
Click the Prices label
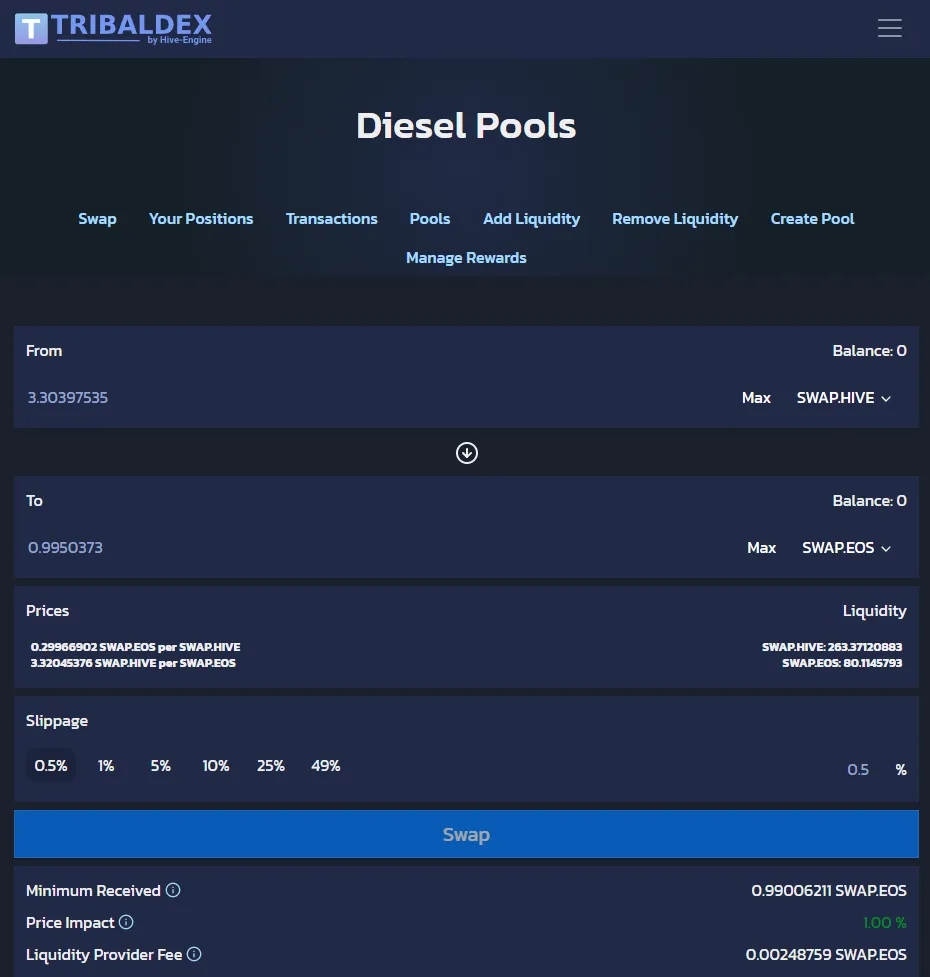point(47,611)
